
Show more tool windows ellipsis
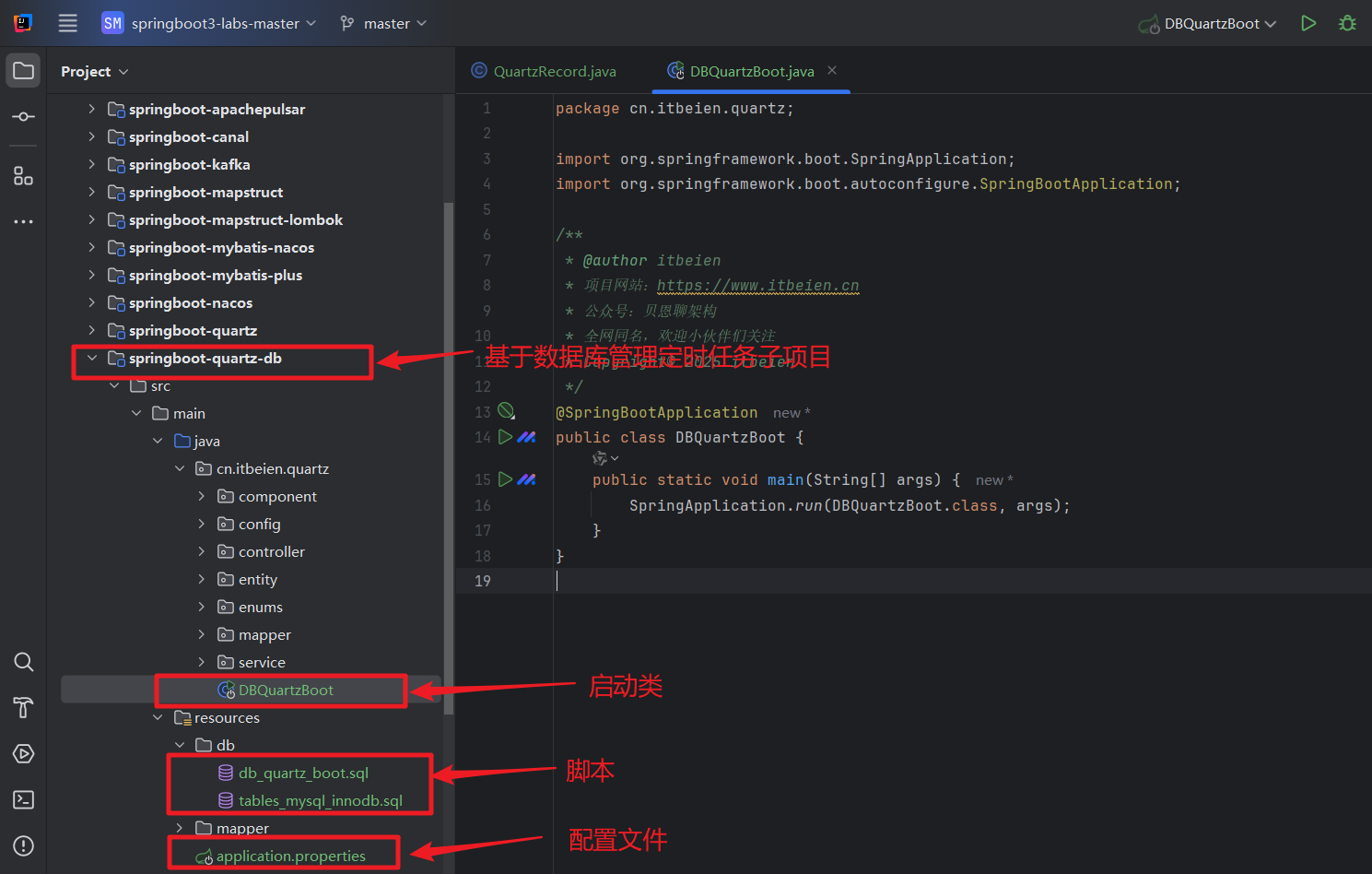click(24, 221)
